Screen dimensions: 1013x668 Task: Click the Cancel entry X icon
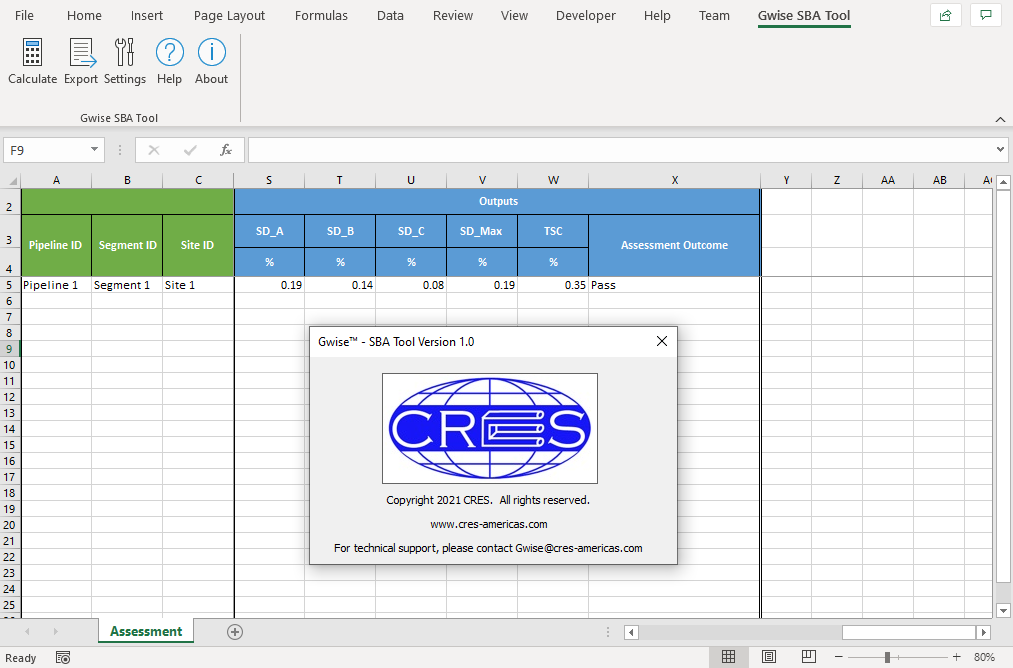pos(154,150)
